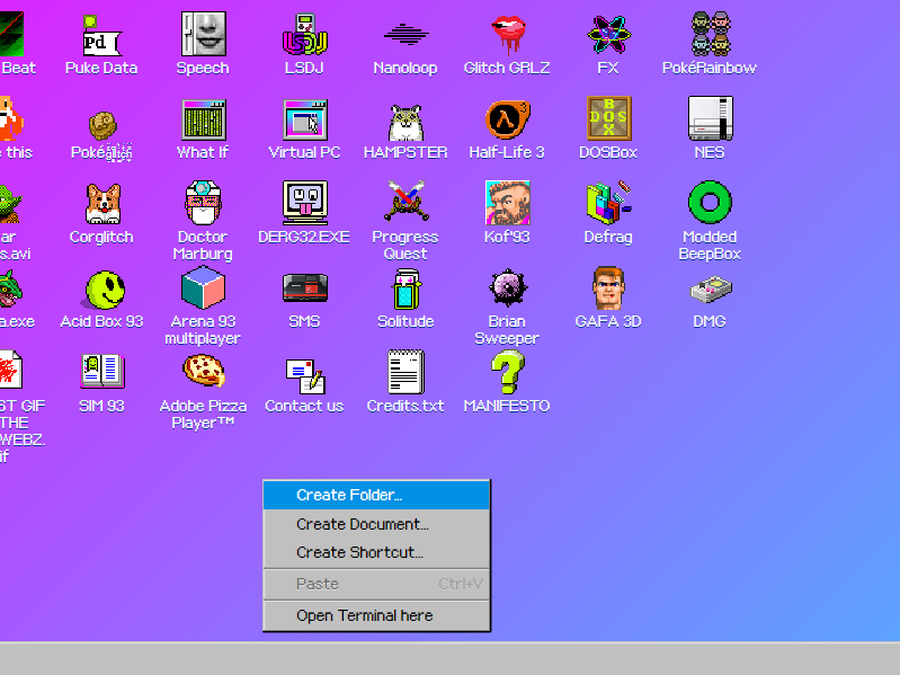Open the PokéRainbow icon
Viewport: 900px width, 675px height.
click(x=710, y=34)
